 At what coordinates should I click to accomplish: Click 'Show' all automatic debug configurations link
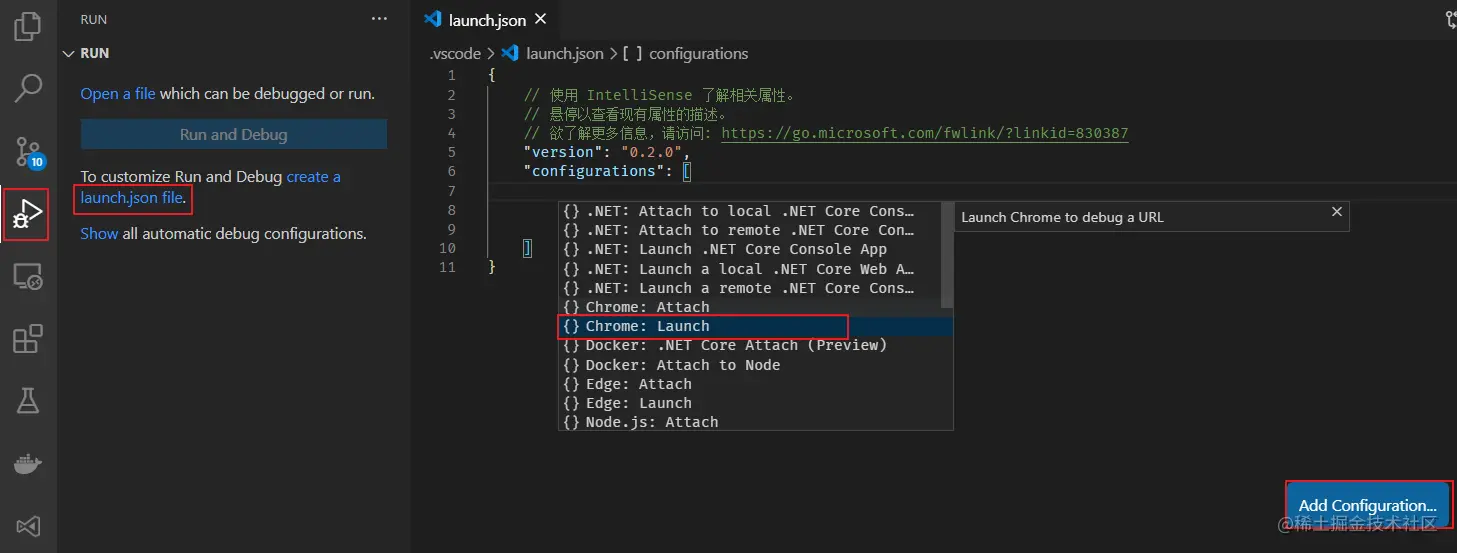click(99, 234)
